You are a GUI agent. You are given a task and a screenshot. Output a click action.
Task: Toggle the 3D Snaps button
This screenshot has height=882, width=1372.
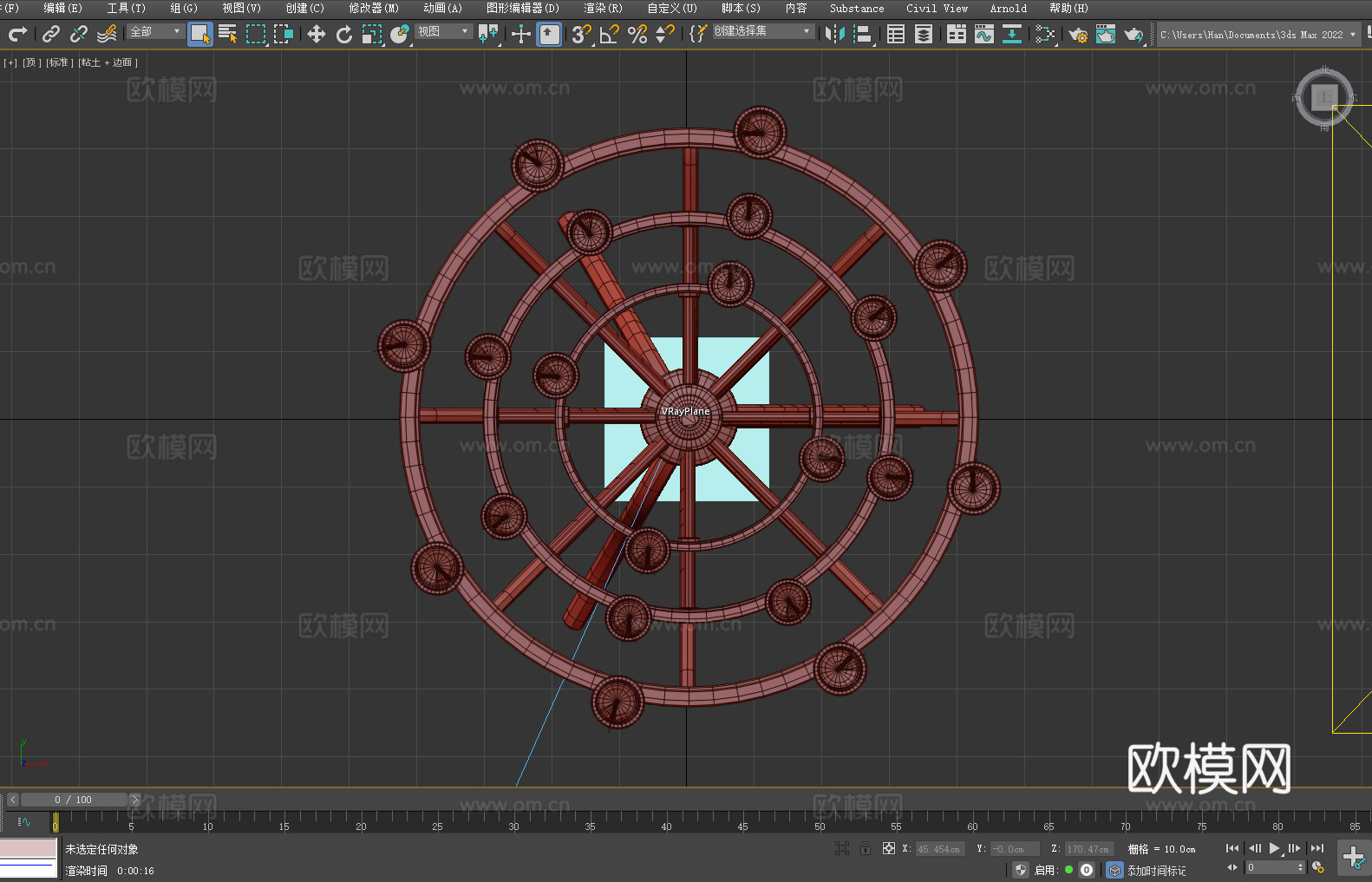coord(581,34)
